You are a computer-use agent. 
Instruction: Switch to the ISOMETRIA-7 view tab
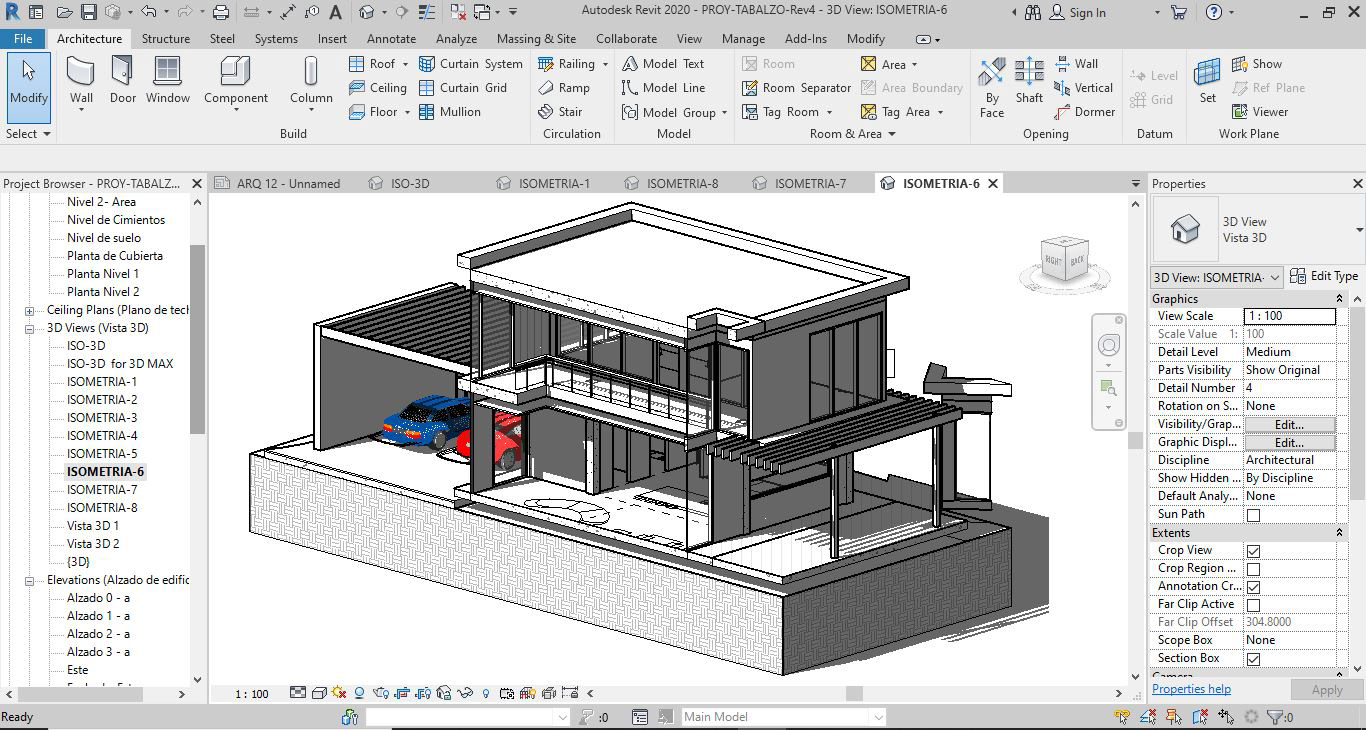pos(809,184)
